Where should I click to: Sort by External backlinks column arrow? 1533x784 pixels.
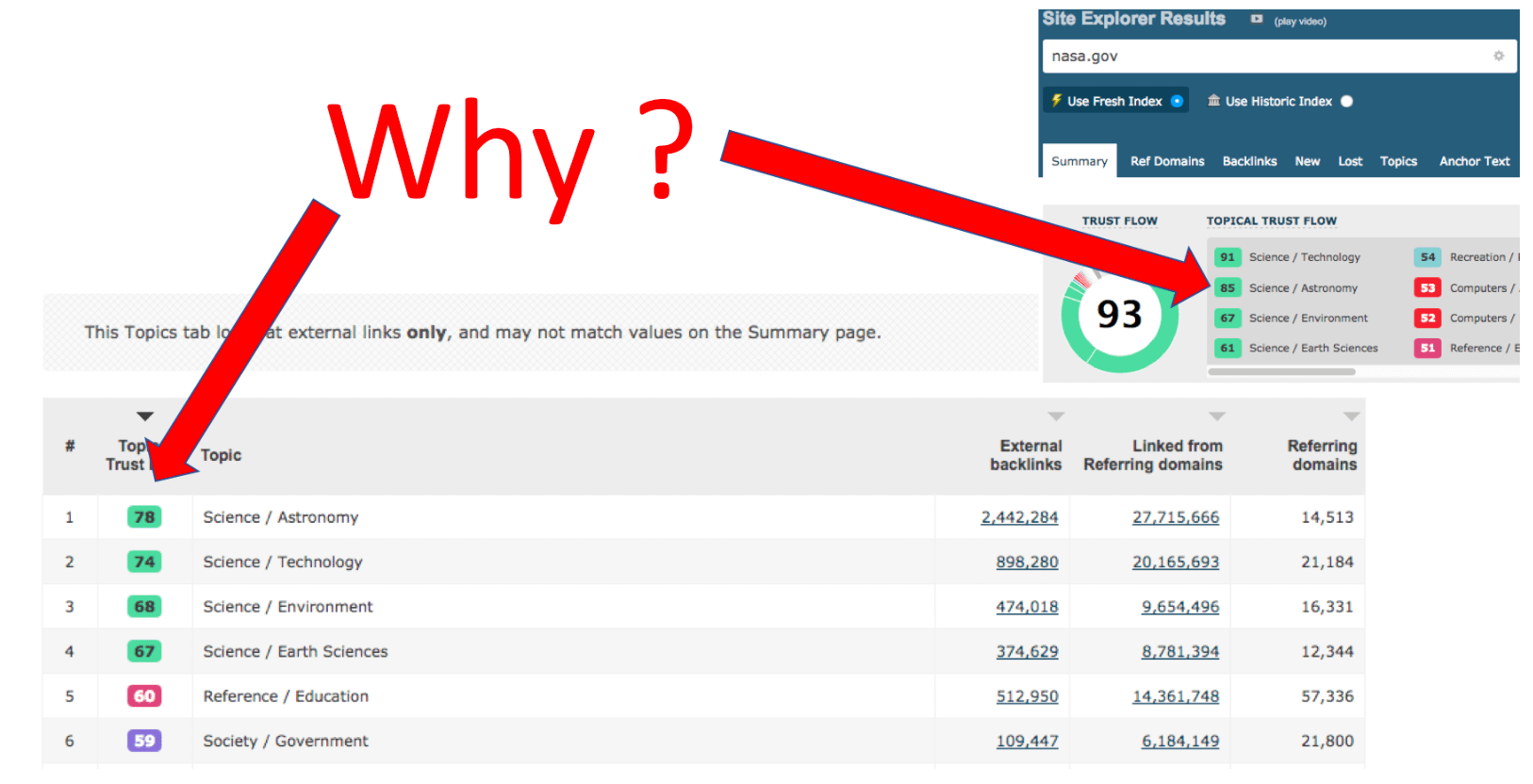(1056, 416)
